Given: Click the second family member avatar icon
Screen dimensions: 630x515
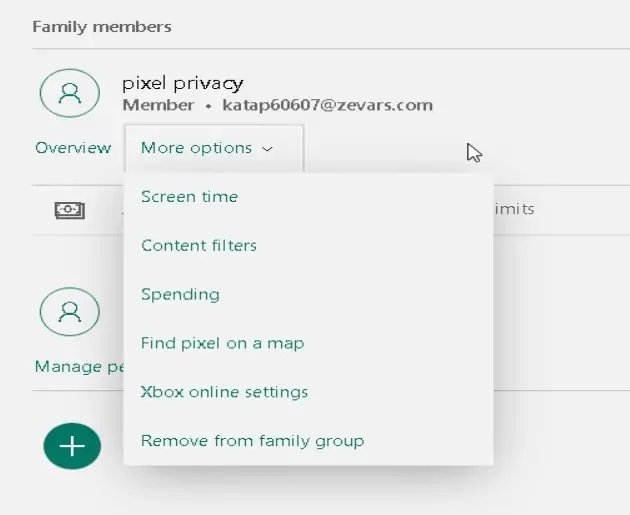Looking at the screenshot, I should tap(70, 312).
